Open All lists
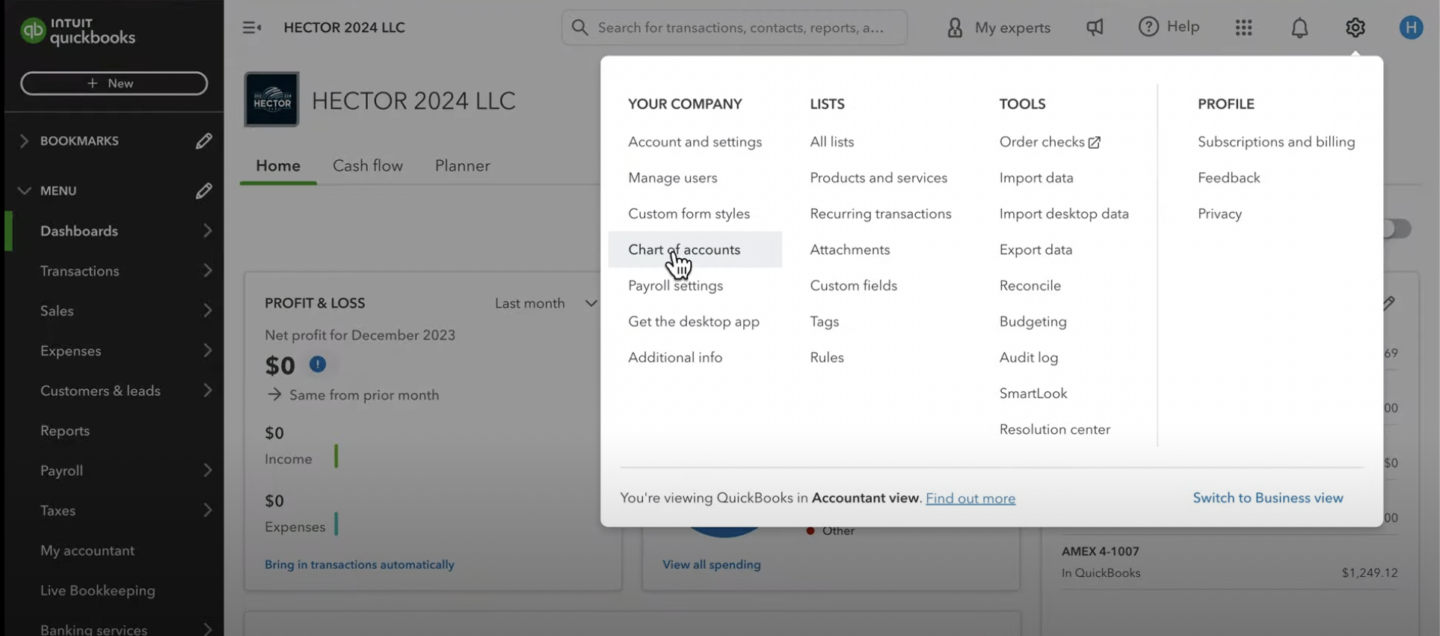The height and width of the screenshot is (636, 1440). 832,142
